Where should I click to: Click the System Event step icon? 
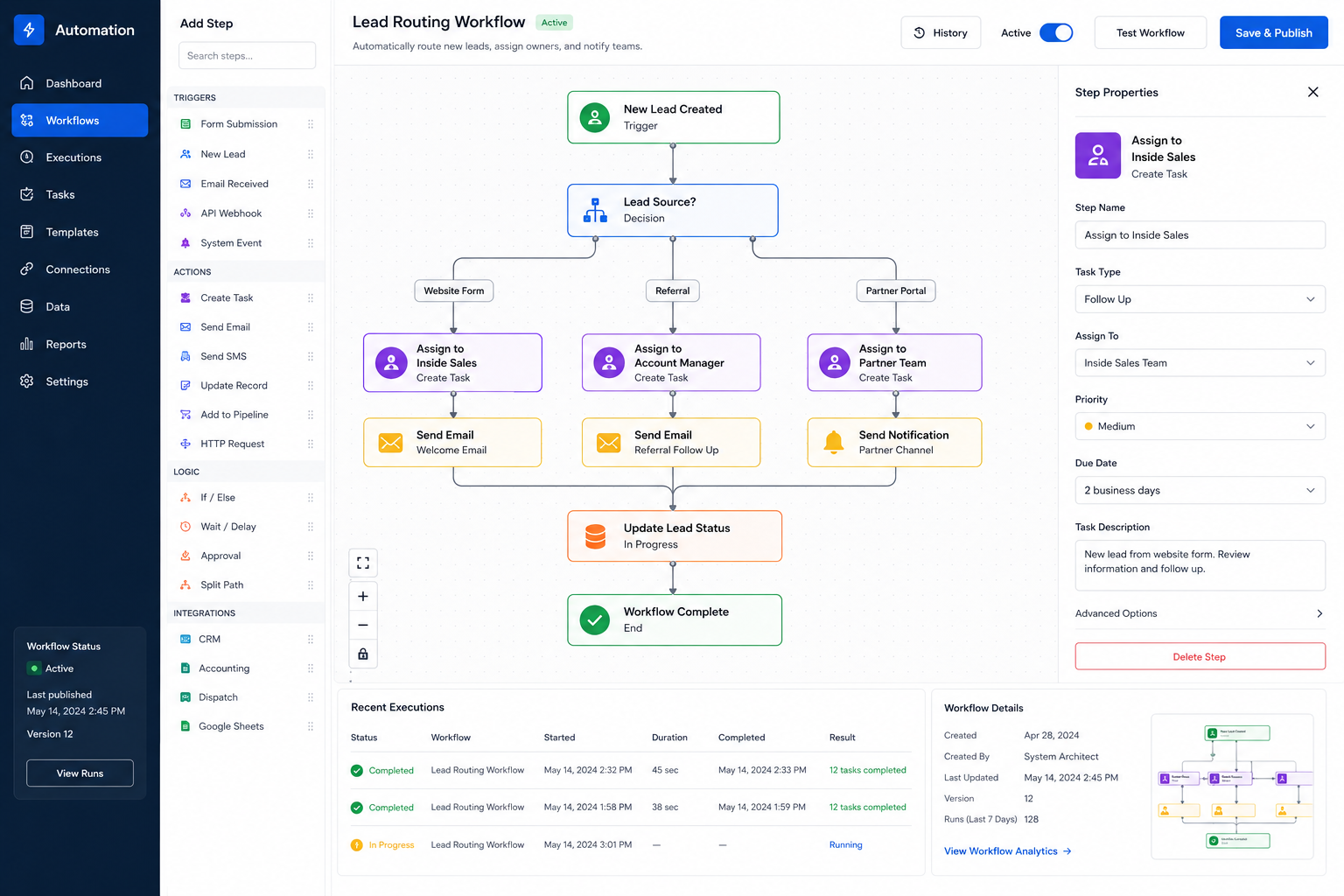click(185, 243)
